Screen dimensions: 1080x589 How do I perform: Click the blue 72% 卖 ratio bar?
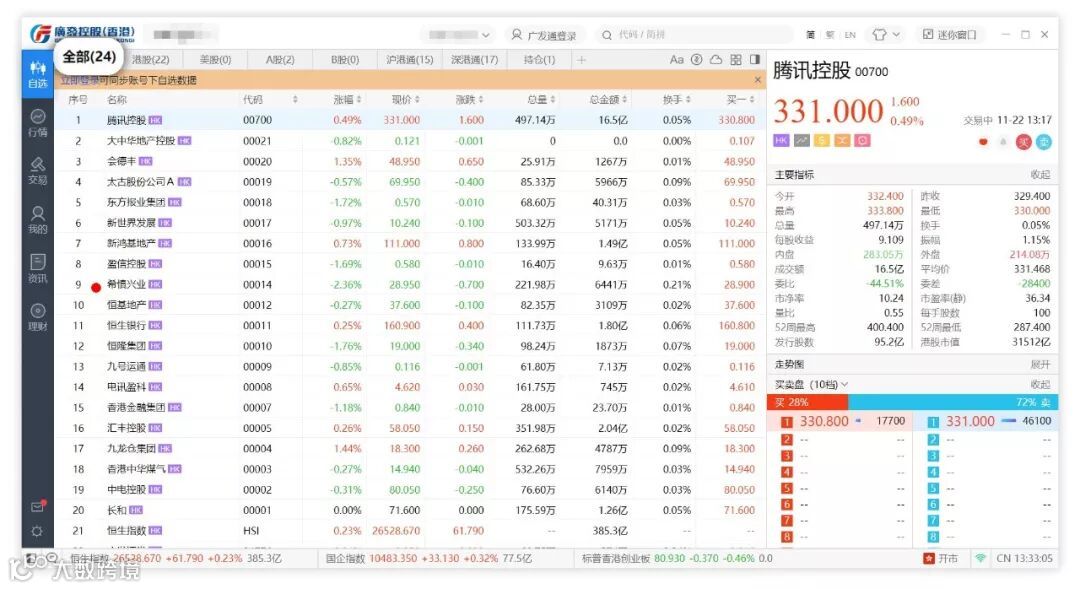pyautogui.click(x=953, y=402)
